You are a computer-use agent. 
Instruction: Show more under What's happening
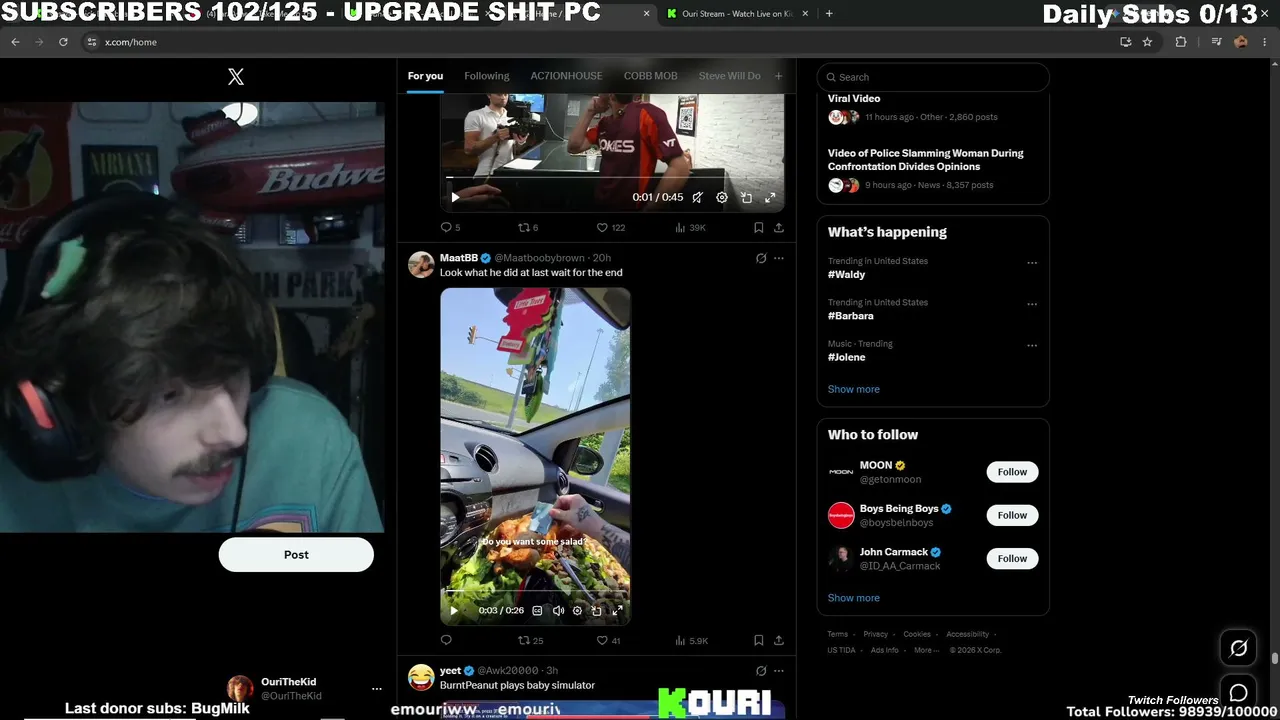(x=854, y=389)
